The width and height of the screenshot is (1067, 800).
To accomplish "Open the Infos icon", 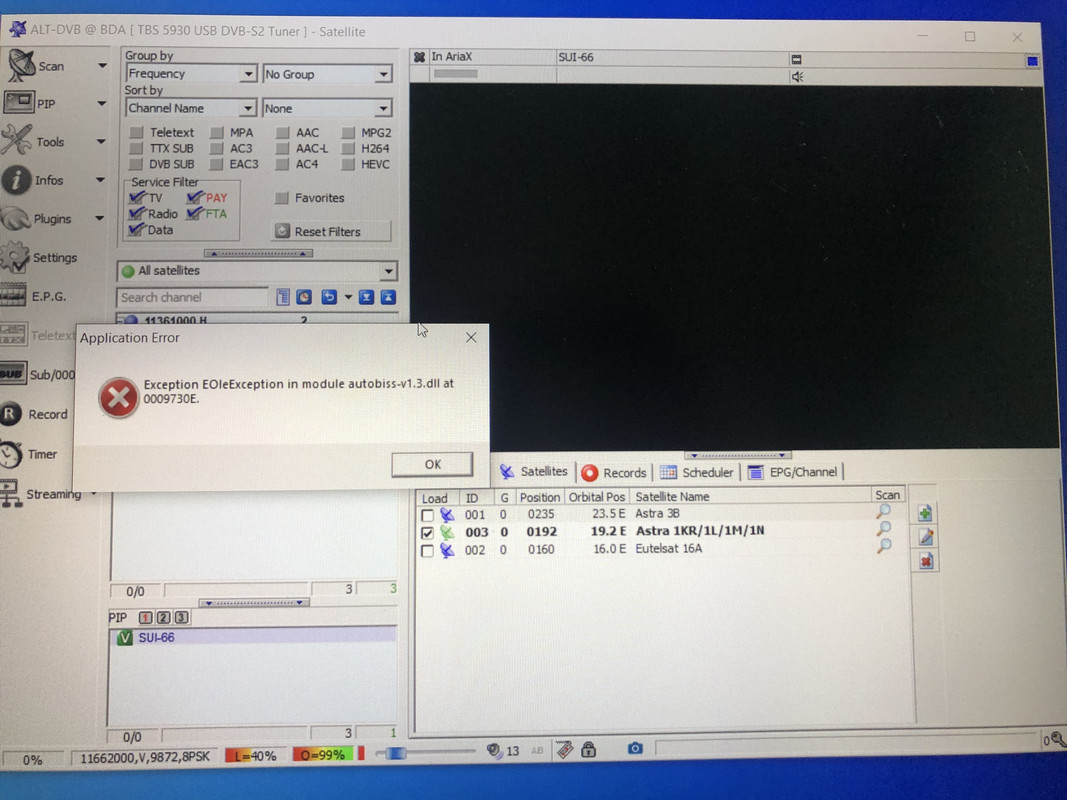I will coord(16,180).
